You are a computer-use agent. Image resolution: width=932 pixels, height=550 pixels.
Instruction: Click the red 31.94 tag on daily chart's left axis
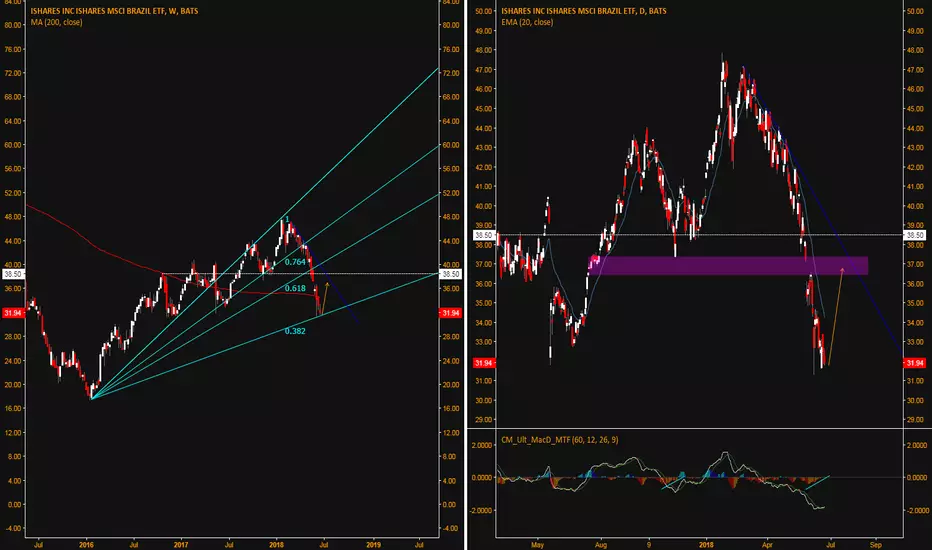(483, 363)
